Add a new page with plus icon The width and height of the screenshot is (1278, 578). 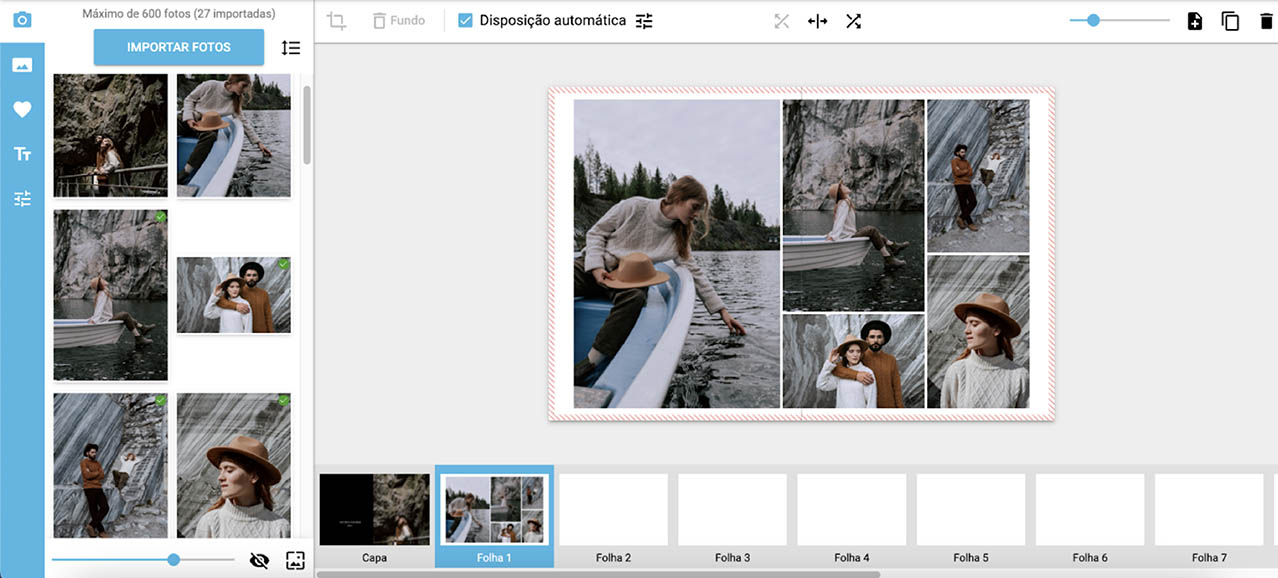point(1195,21)
